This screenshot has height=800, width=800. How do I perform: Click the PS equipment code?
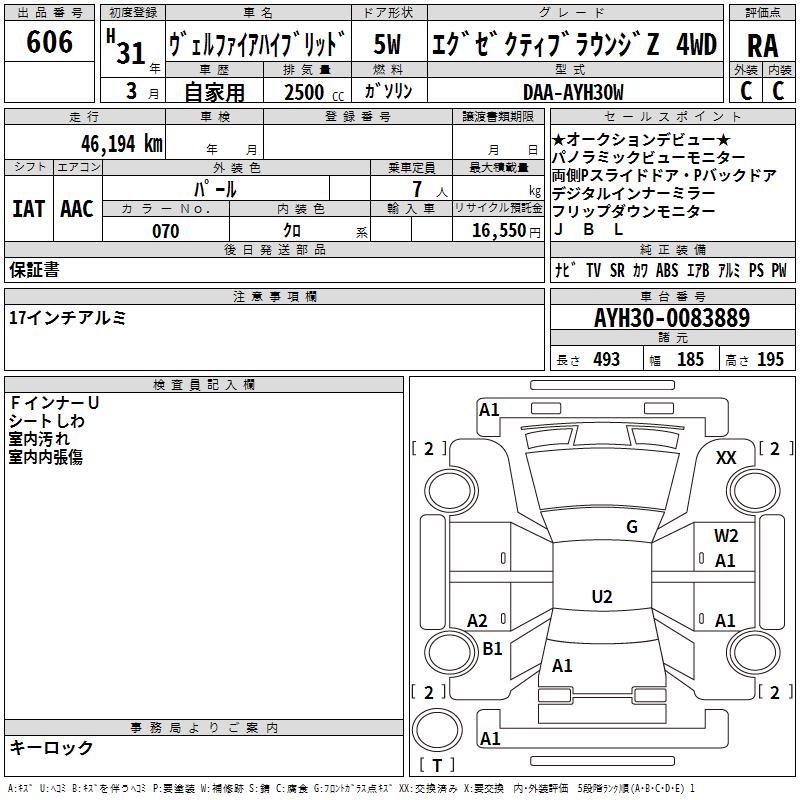coord(756,270)
